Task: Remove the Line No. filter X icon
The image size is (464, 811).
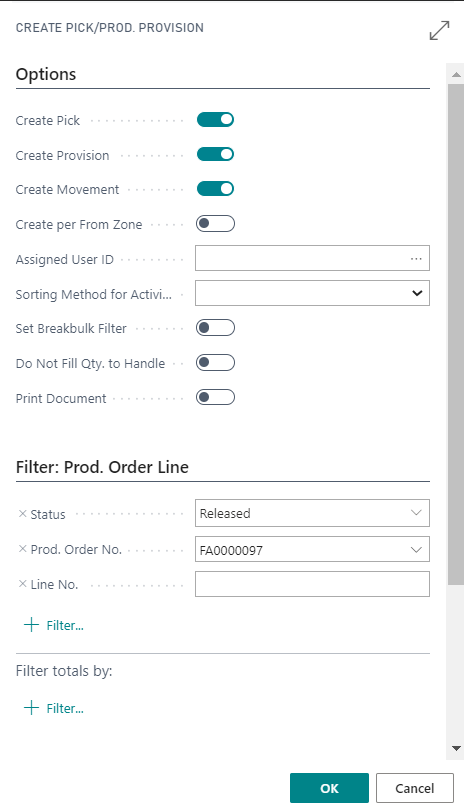Action: tap(22, 584)
